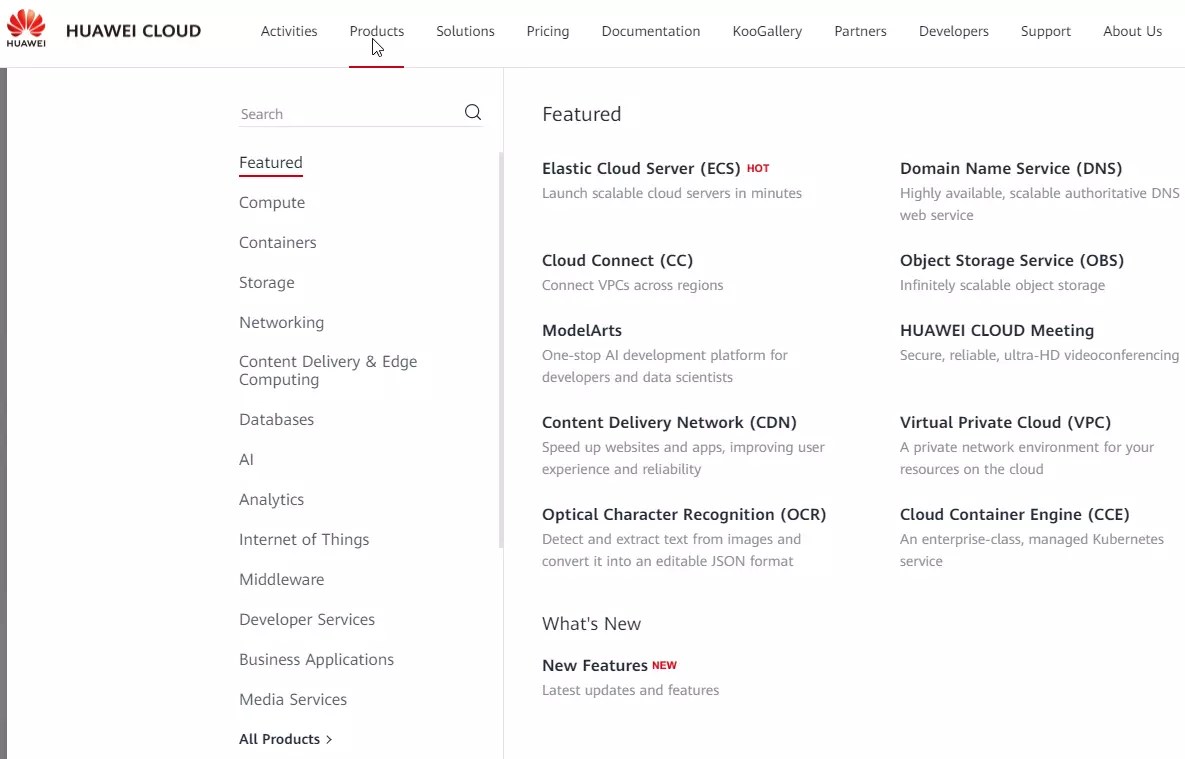The image size is (1185, 759).
Task: Open the AI product category
Action: point(246,459)
